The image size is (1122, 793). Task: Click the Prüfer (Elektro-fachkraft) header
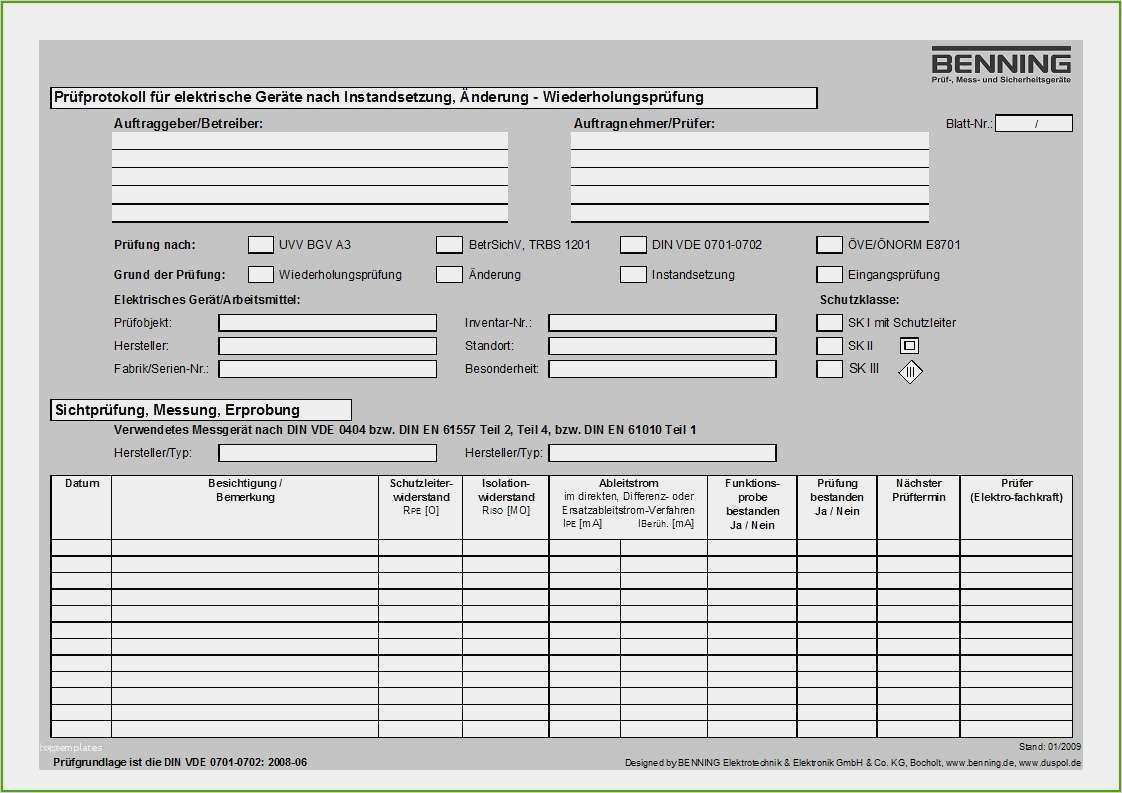1016,507
